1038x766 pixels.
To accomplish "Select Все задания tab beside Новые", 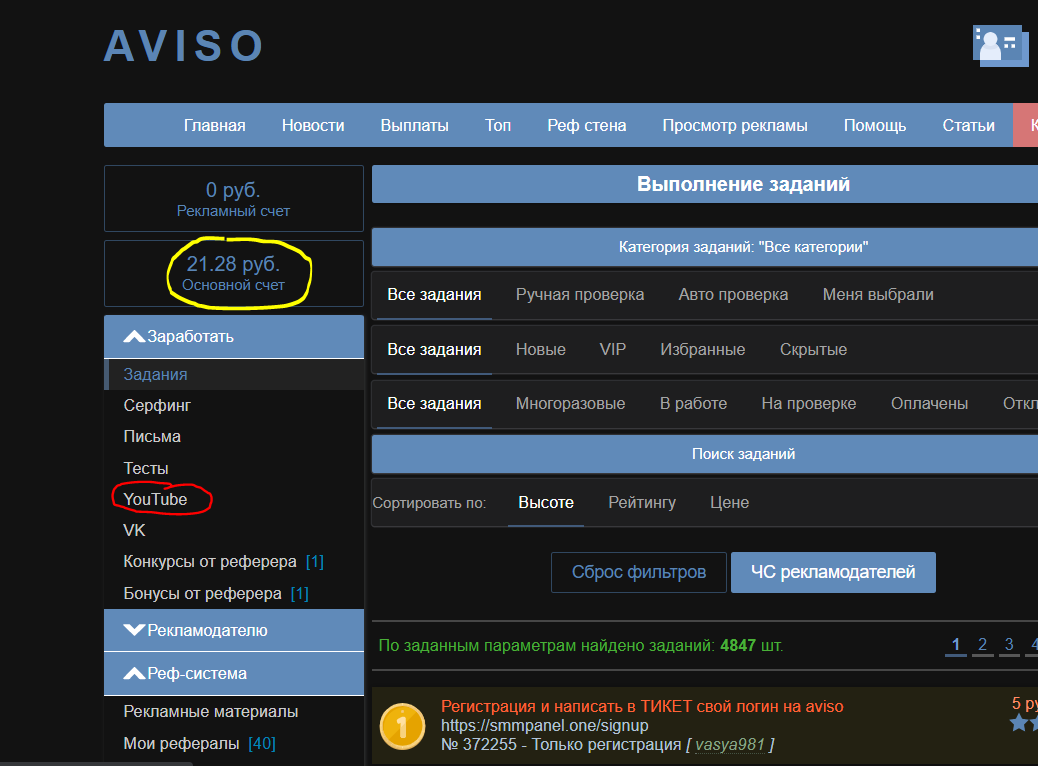I will click(x=434, y=349).
